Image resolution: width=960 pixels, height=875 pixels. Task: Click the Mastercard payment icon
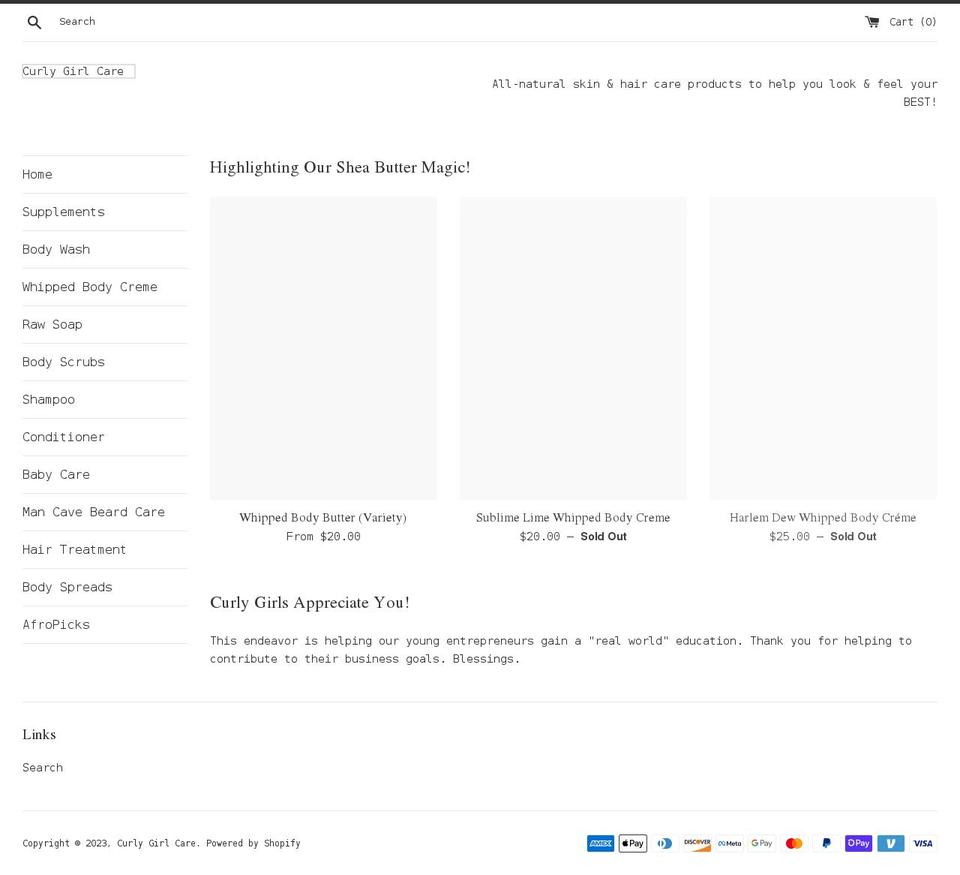pyautogui.click(x=794, y=843)
